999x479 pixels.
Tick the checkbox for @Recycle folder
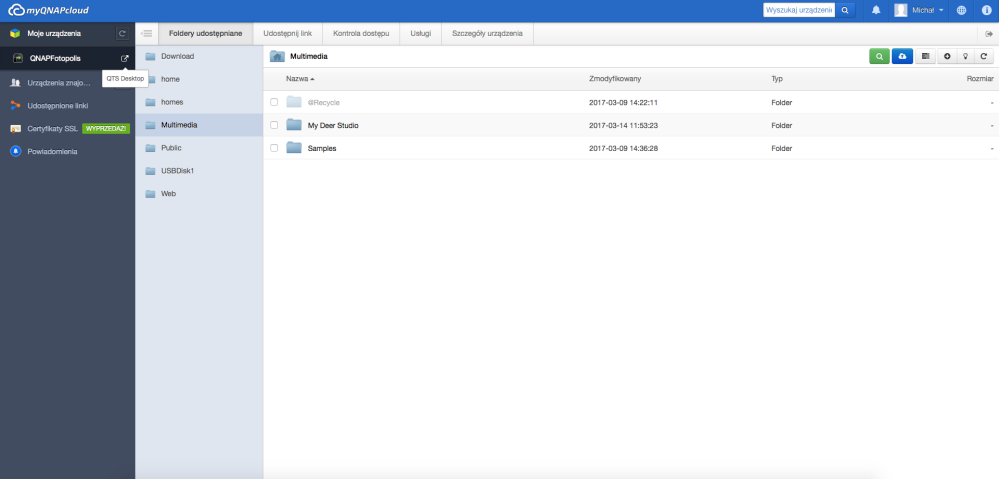coord(274,102)
